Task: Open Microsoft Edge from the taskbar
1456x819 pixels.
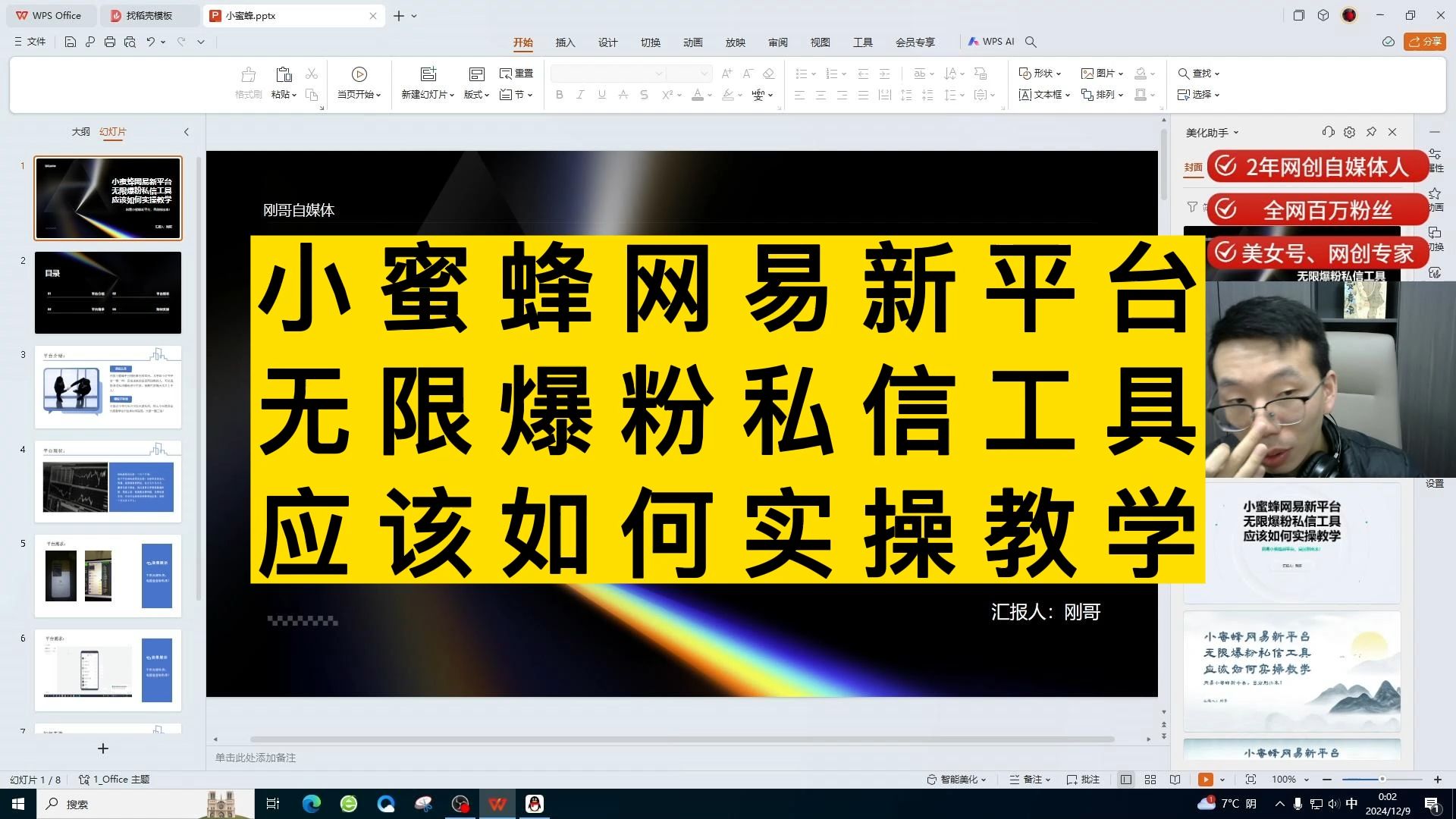Action: (x=312, y=804)
